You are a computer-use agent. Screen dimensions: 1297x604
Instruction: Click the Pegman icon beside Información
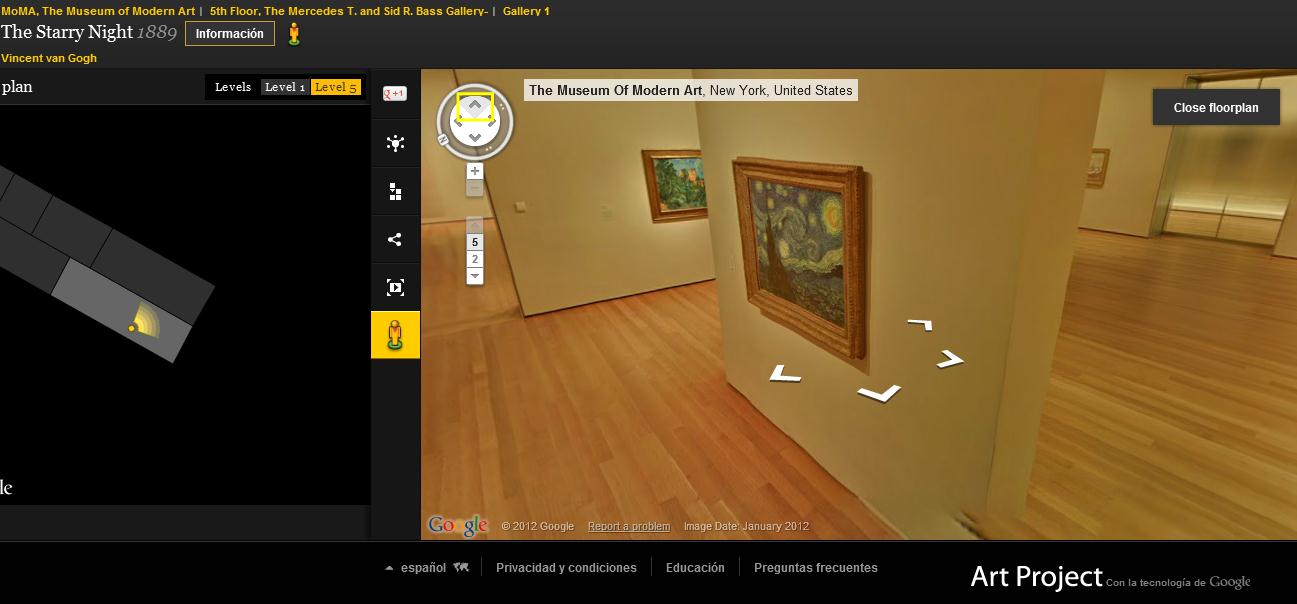coord(294,34)
